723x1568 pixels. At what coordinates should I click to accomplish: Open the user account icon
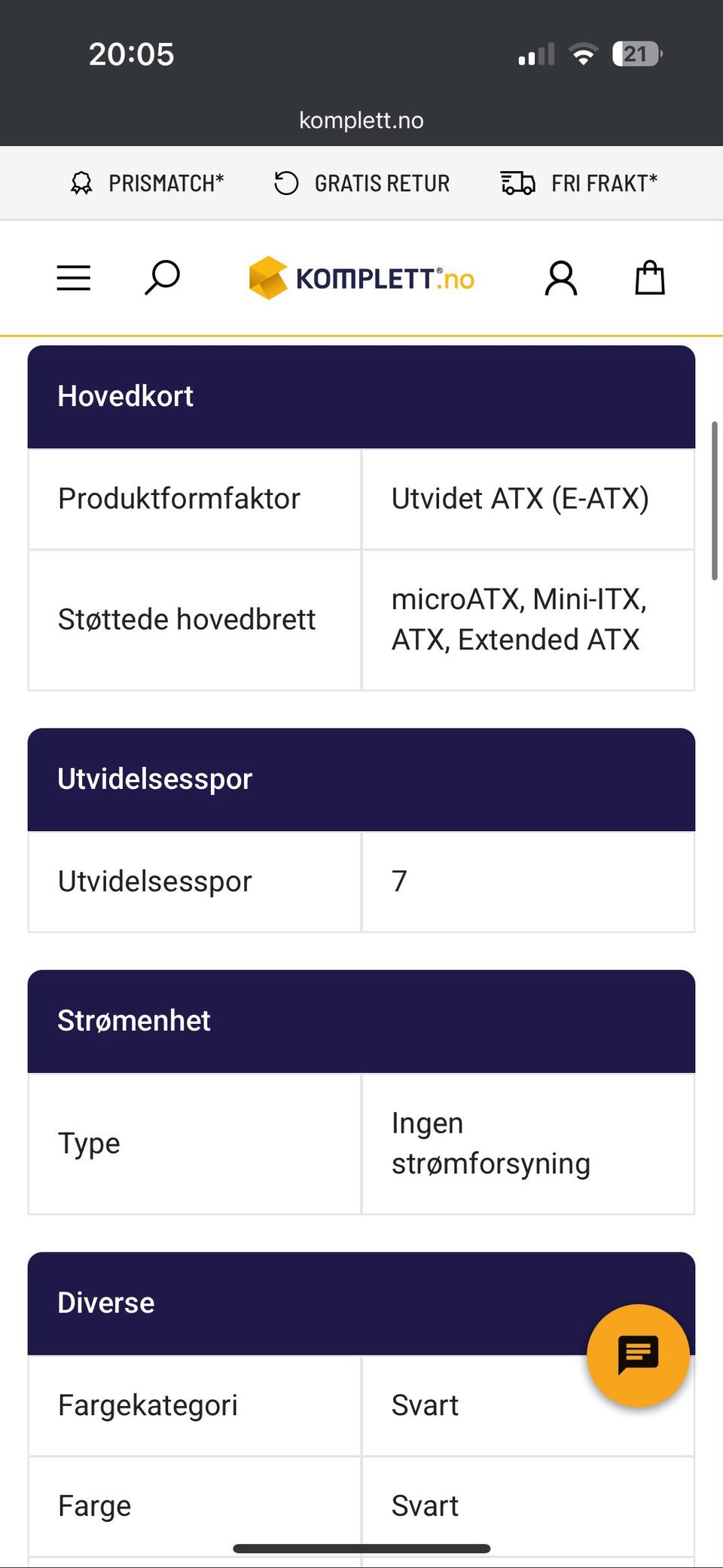pyautogui.click(x=561, y=279)
